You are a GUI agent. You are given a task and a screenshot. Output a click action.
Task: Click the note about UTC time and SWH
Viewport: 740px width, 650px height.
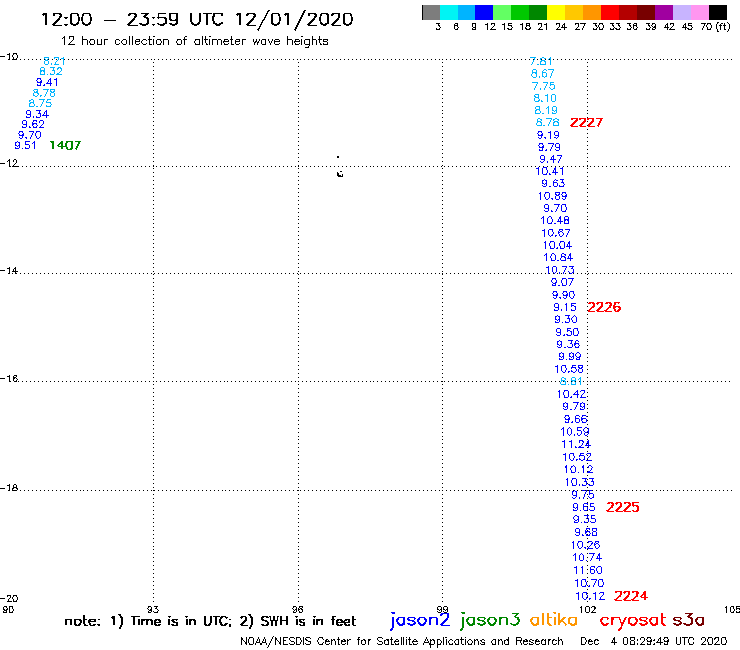coord(210,621)
